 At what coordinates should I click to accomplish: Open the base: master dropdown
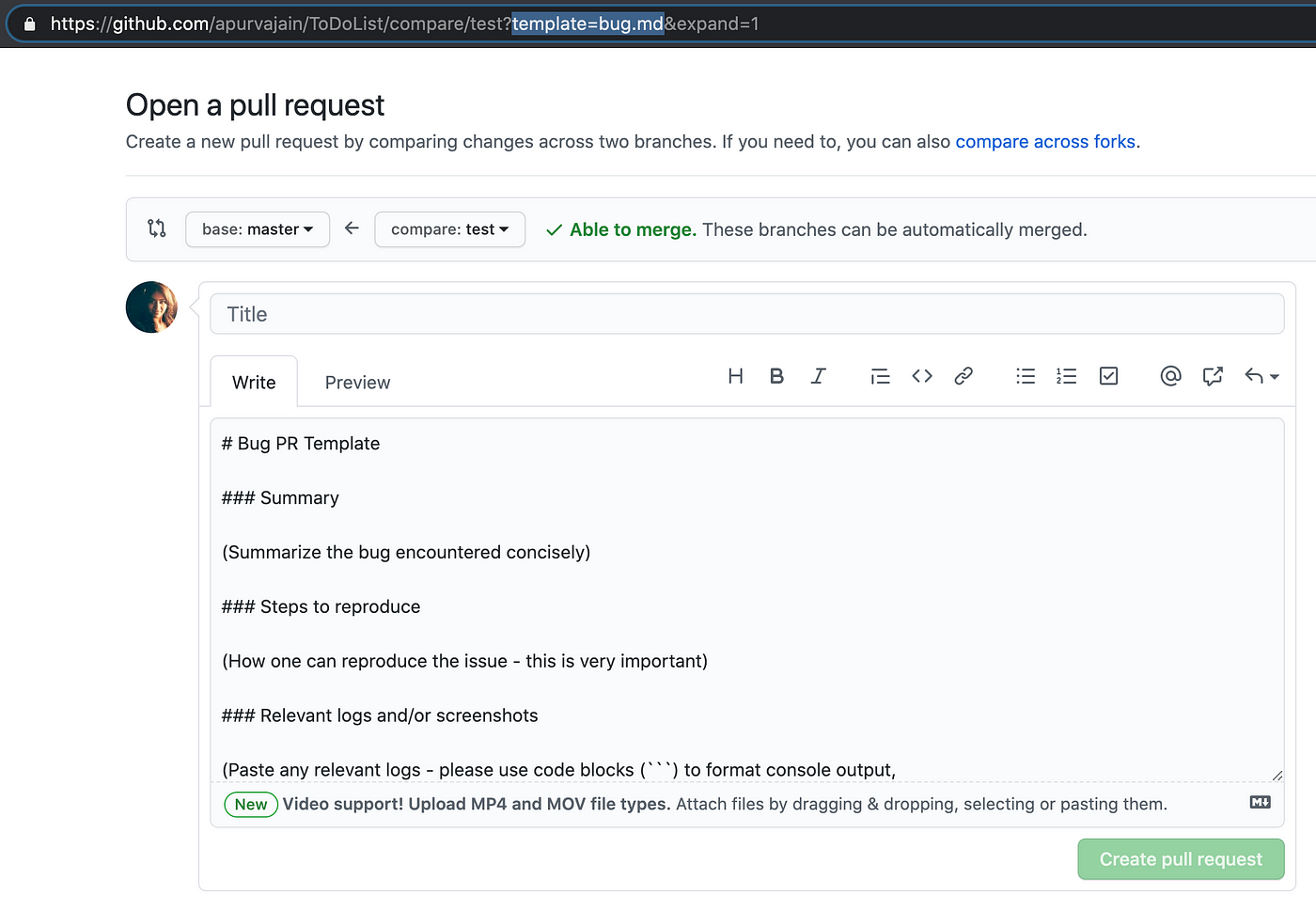258,229
